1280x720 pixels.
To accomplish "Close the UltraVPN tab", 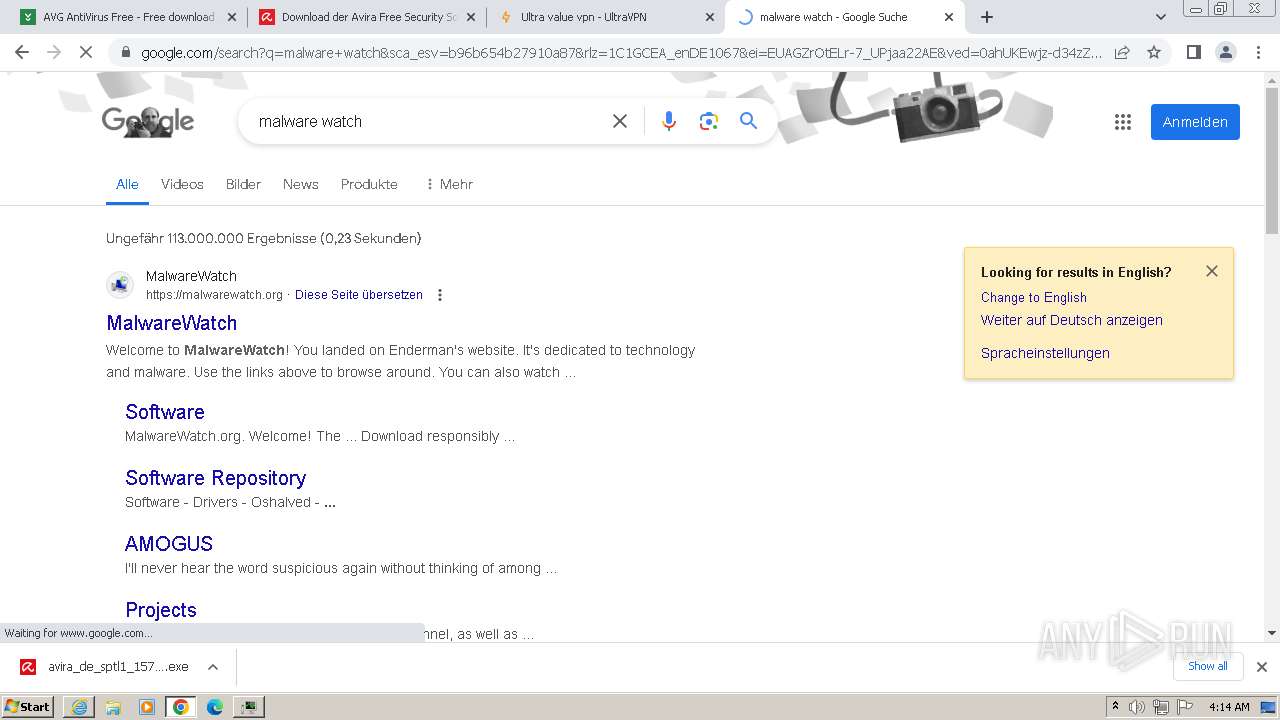I will [710, 17].
